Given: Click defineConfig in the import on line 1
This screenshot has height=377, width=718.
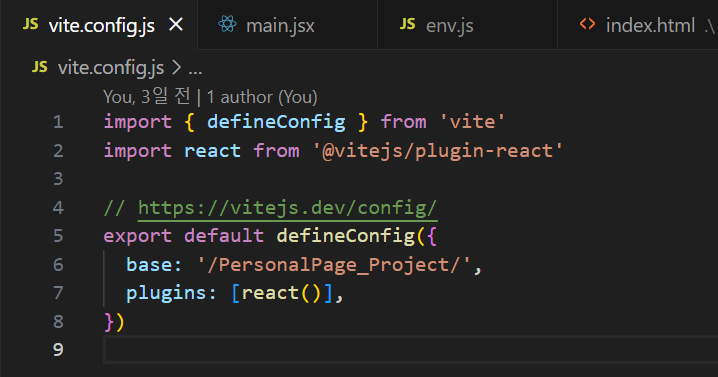Looking at the screenshot, I should [276, 122].
